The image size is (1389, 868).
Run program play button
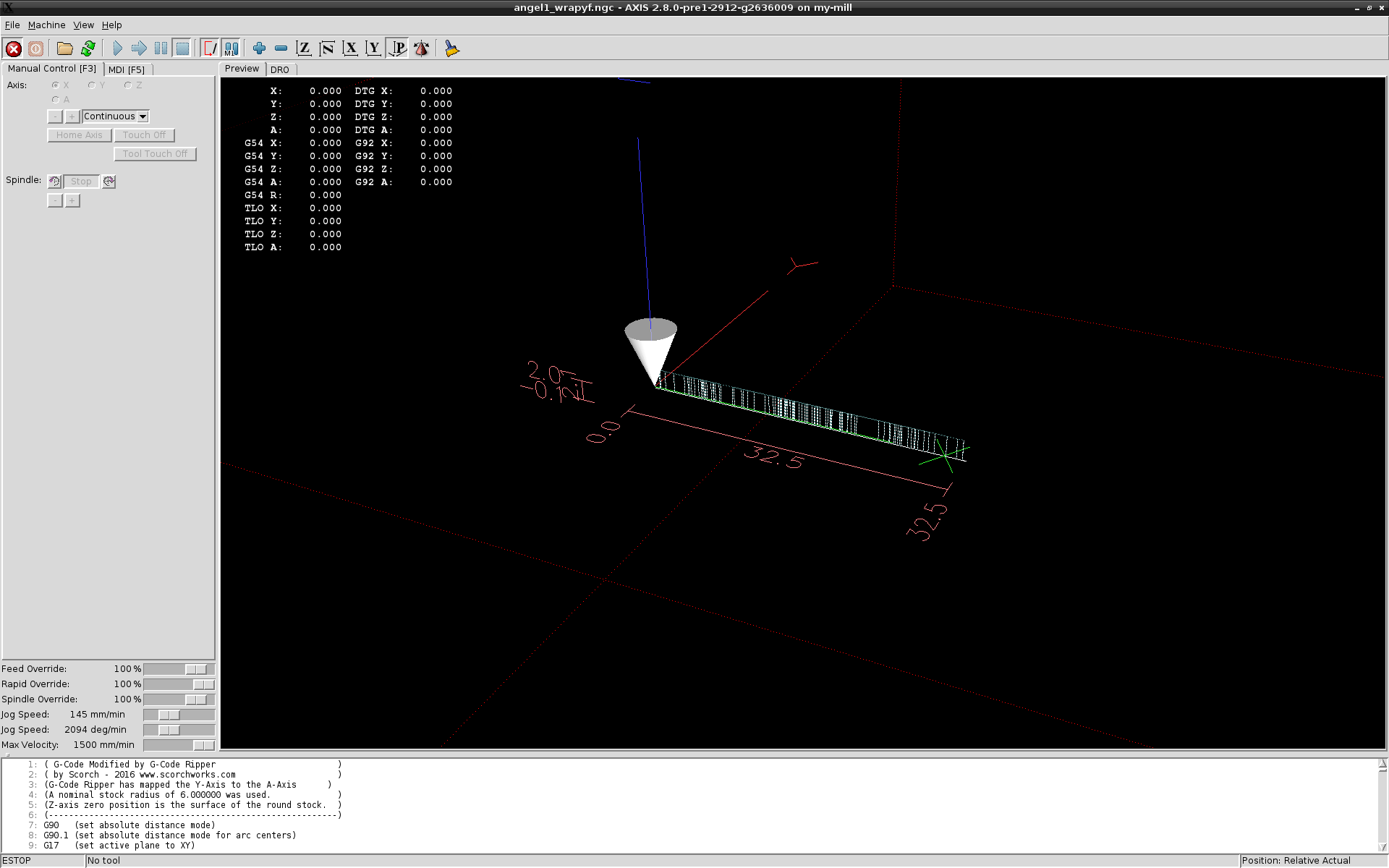(x=117, y=48)
